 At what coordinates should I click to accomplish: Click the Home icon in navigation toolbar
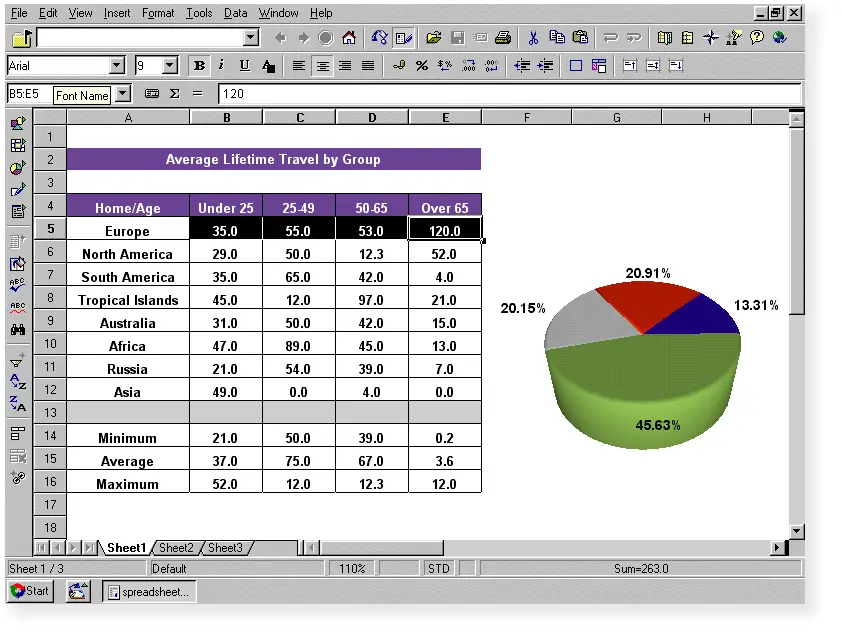tap(348, 38)
